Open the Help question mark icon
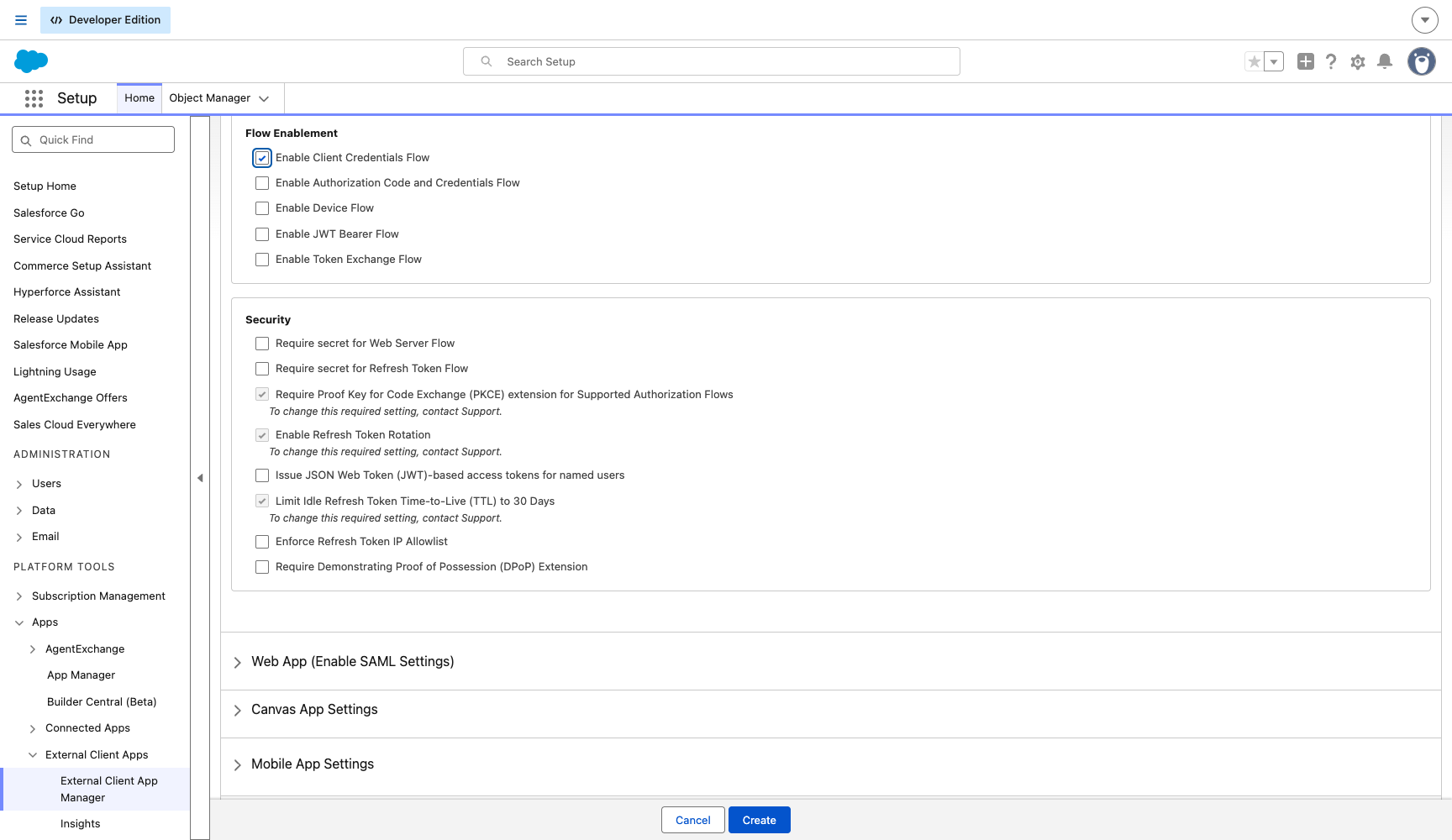Viewport: 1452px width, 840px height. click(1331, 61)
